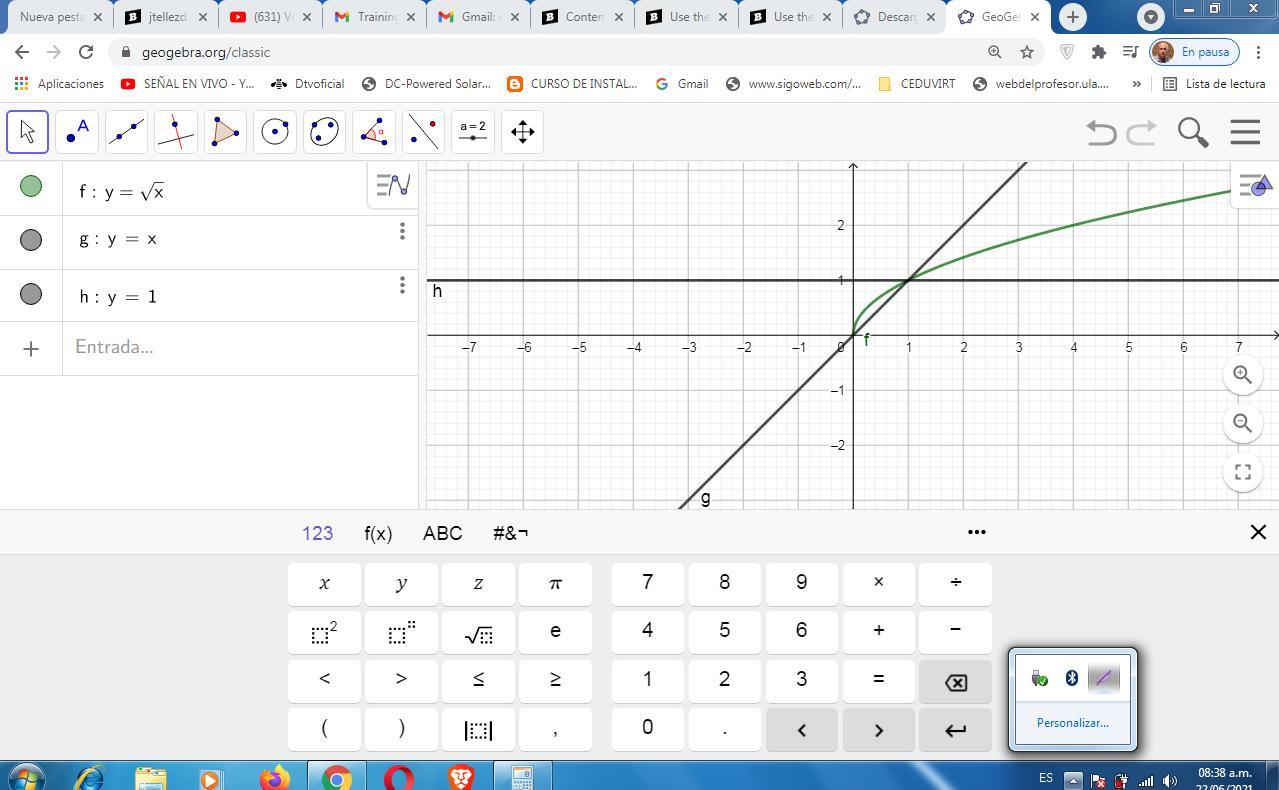Select the Move Graphics View tool
Viewport: 1279px width, 790px height.
click(x=522, y=132)
